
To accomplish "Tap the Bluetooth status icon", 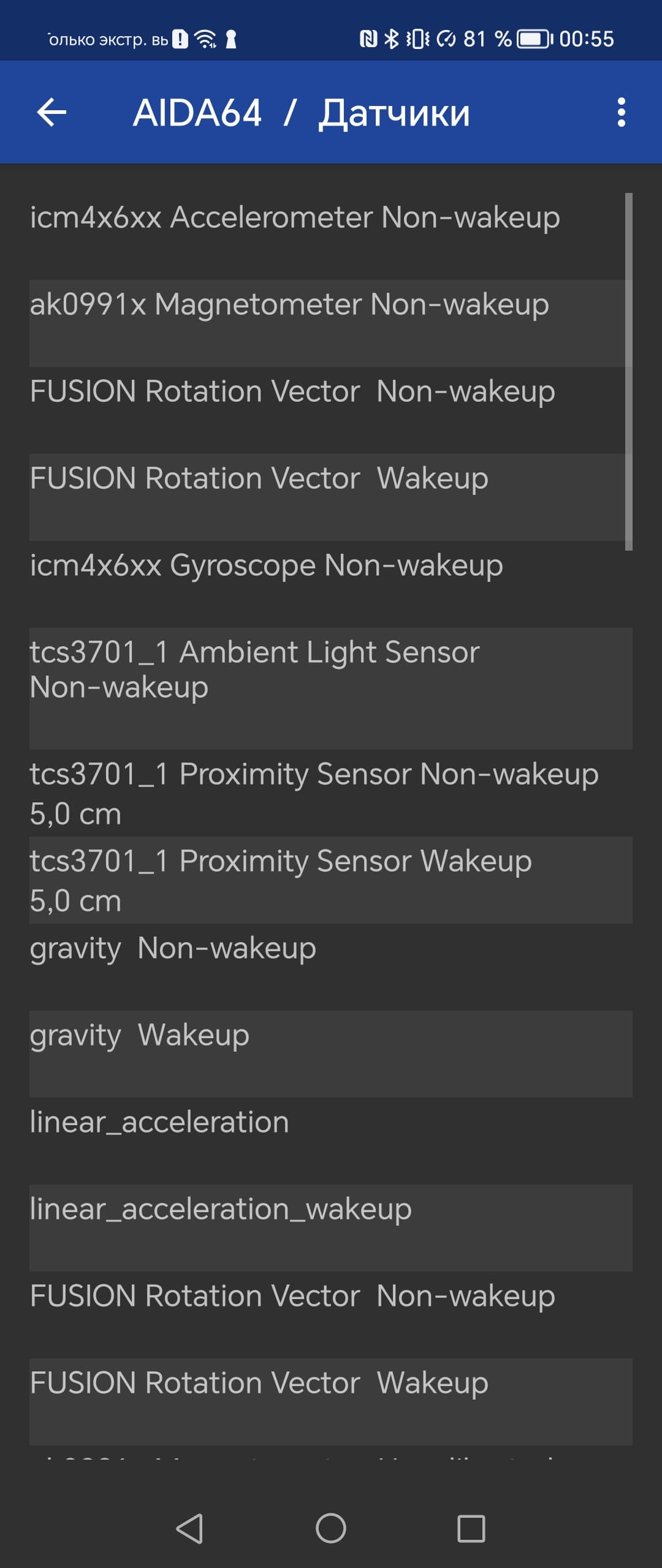I will coord(391,39).
